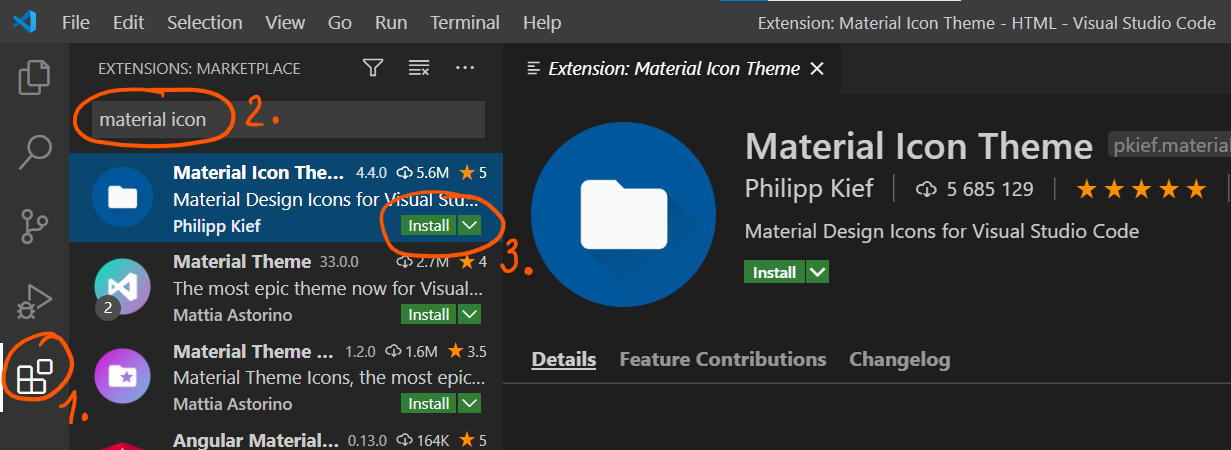Open the View menu

286,22
